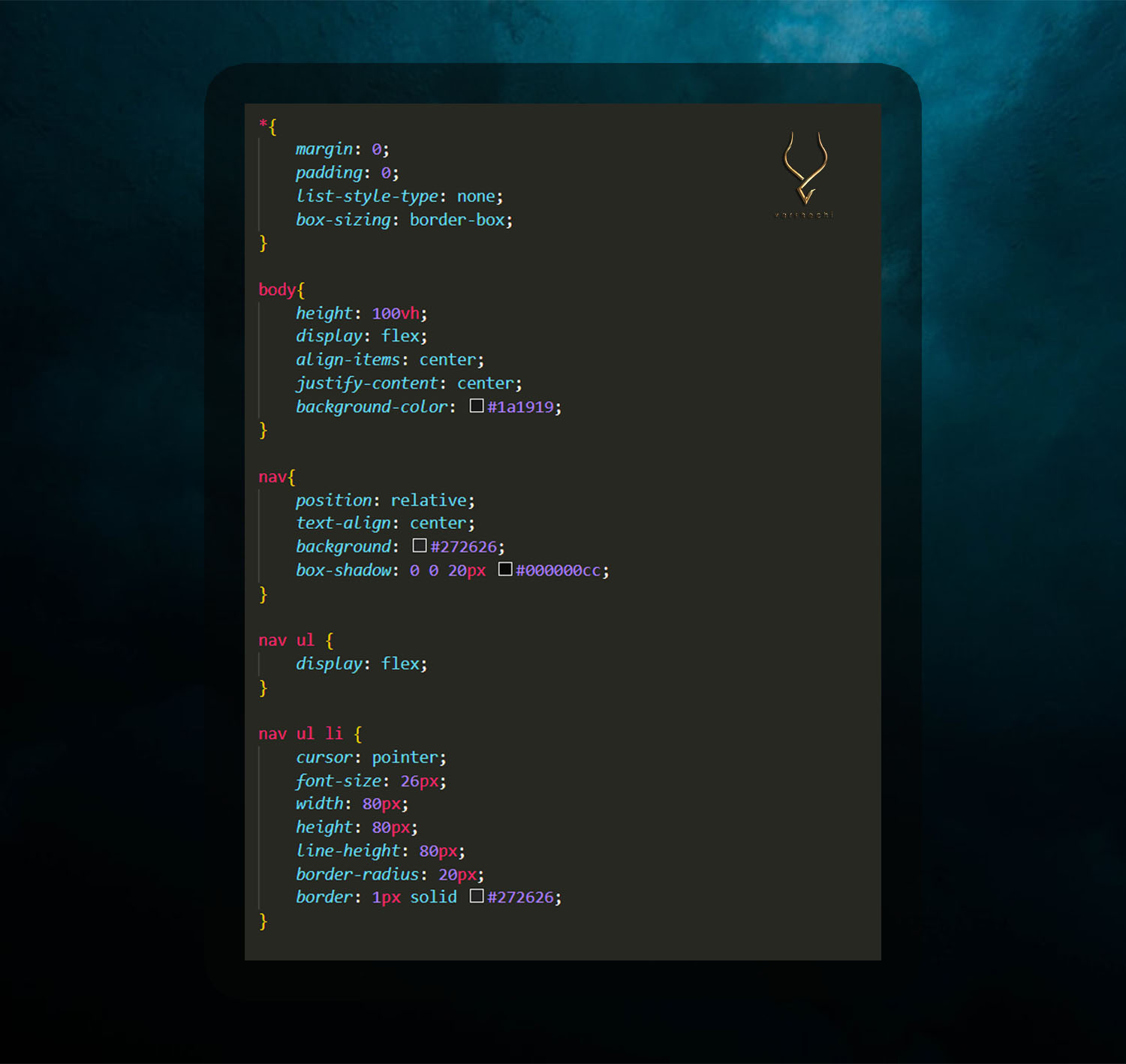
Task: Select the cursor pointer property
Action: click(x=324, y=757)
